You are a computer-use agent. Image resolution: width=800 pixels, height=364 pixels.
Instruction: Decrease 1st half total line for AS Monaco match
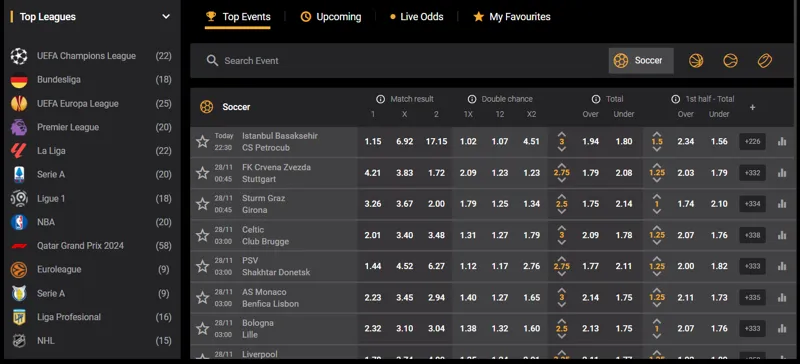(x=657, y=305)
